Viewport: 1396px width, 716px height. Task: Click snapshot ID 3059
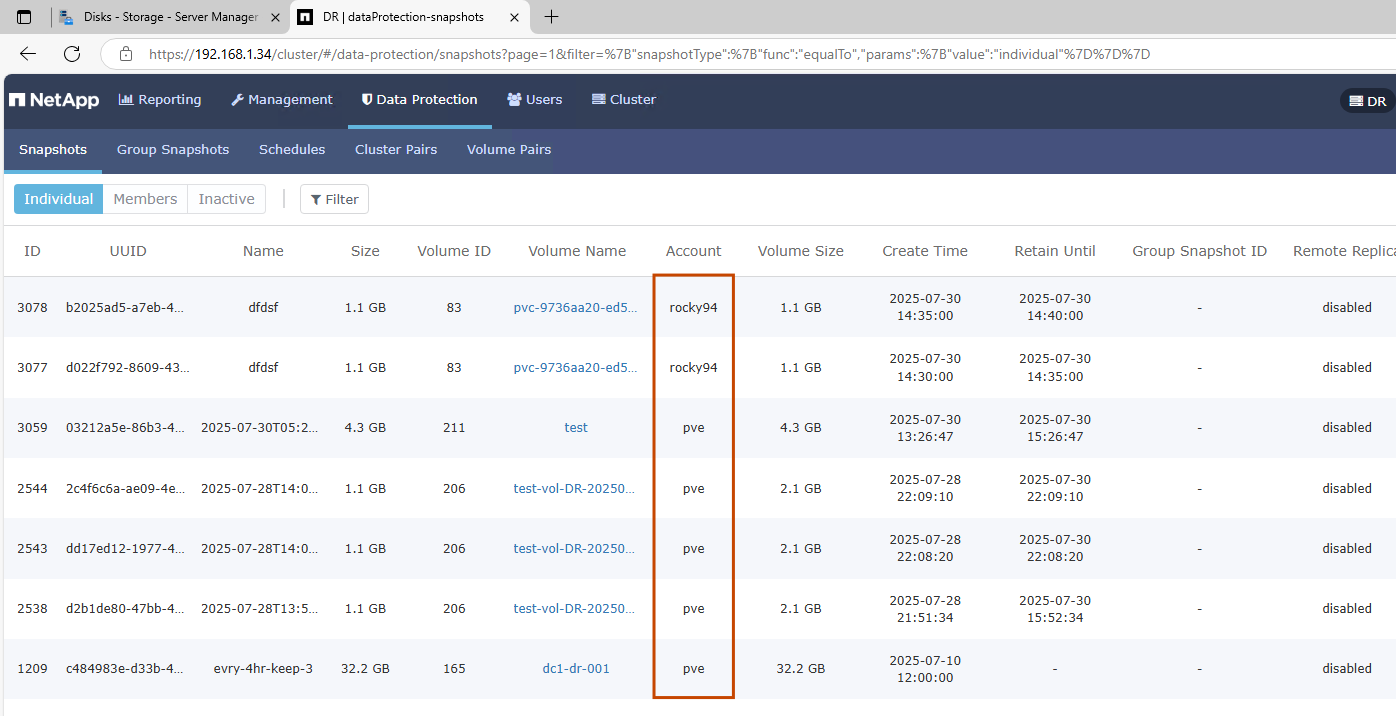coord(32,427)
